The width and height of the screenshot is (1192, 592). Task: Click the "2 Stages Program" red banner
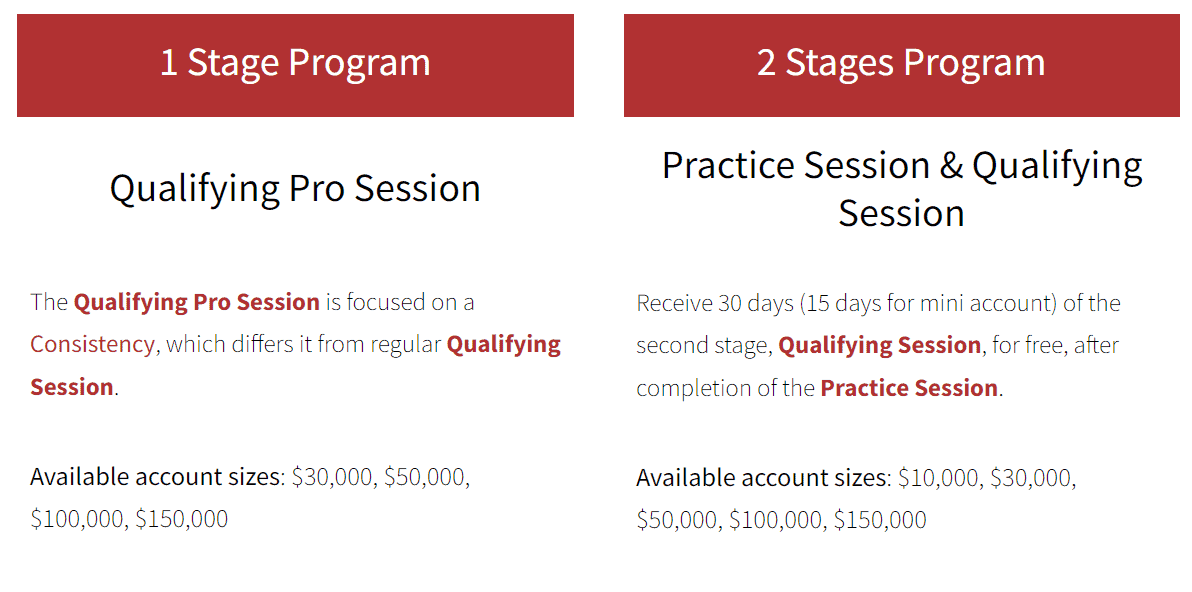click(901, 64)
